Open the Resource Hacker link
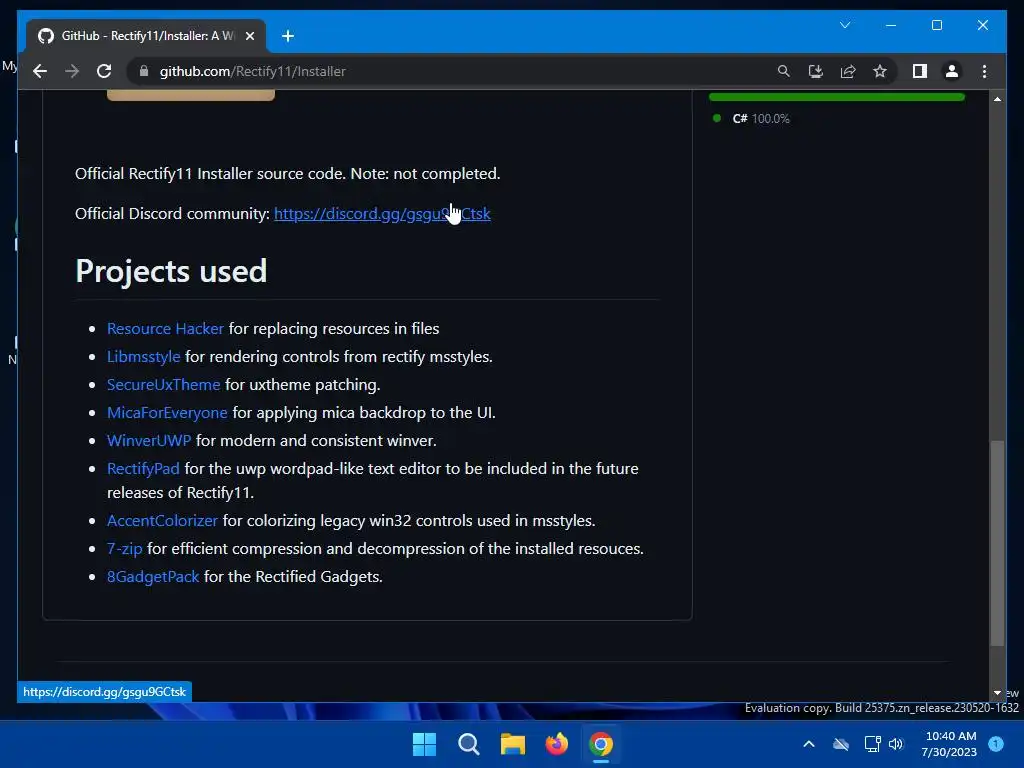This screenshot has height=768, width=1024. point(165,328)
